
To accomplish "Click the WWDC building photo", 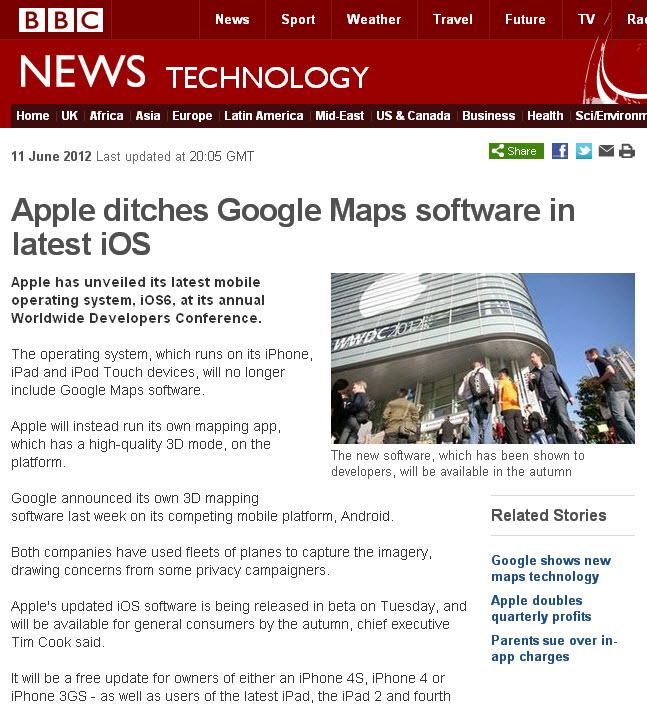I will 483,358.
